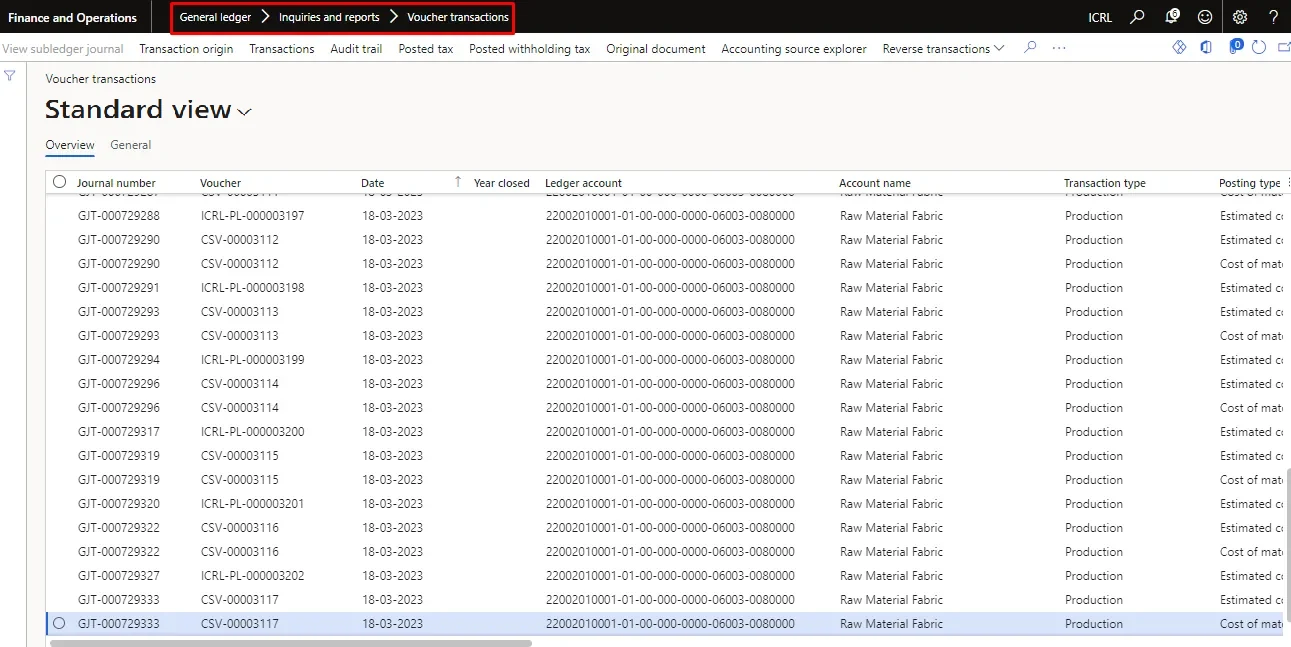Click Ledger account column header

click(x=583, y=183)
